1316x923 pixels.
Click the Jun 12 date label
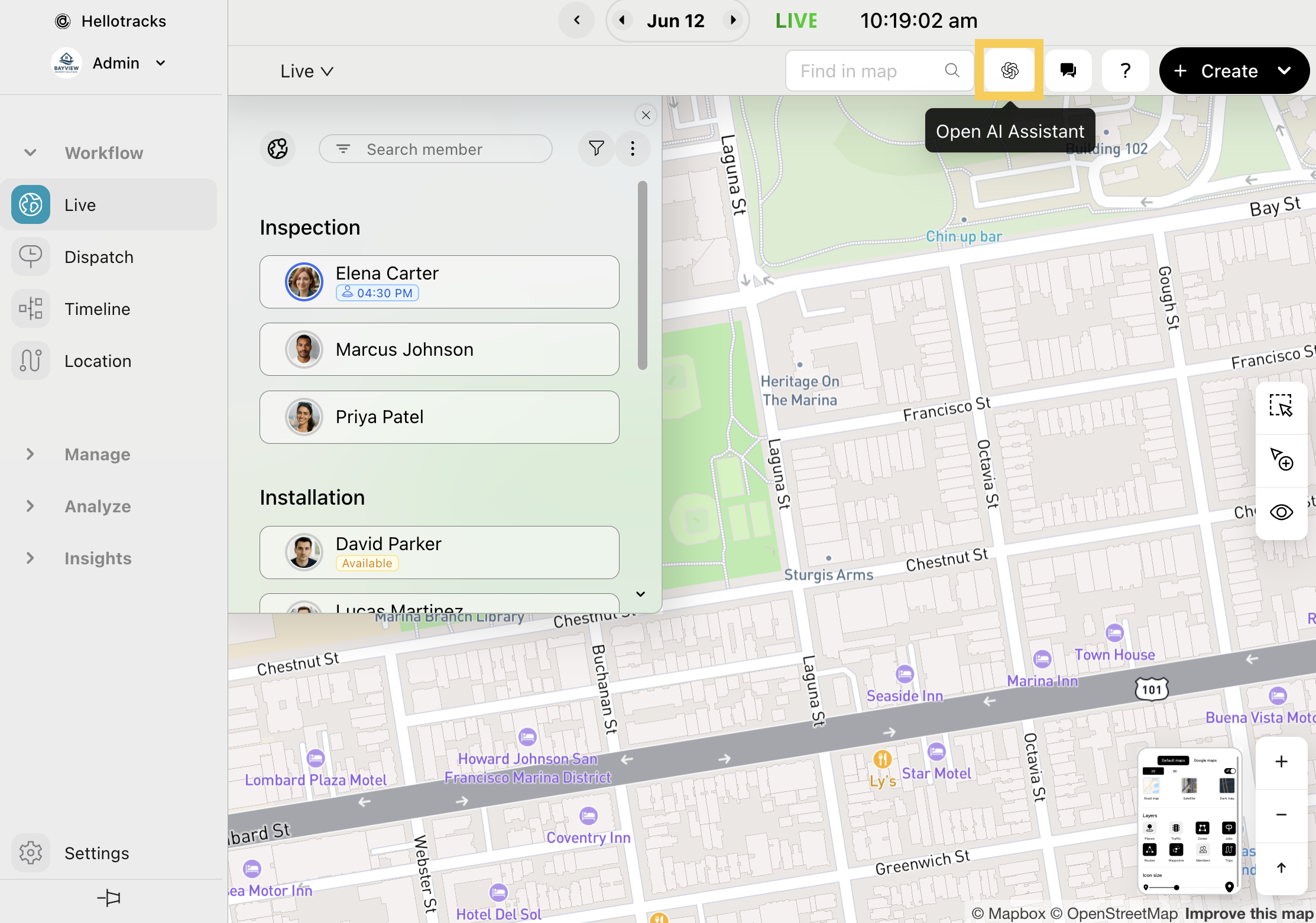(x=676, y=21)
